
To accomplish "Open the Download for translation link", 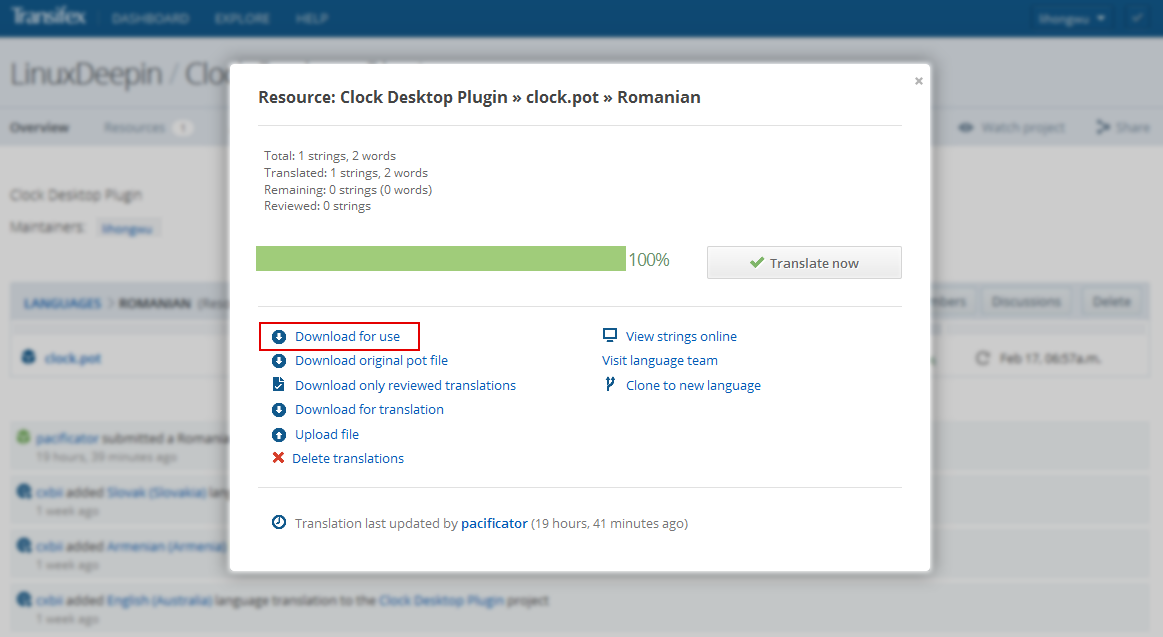I will tap(369, 409).
